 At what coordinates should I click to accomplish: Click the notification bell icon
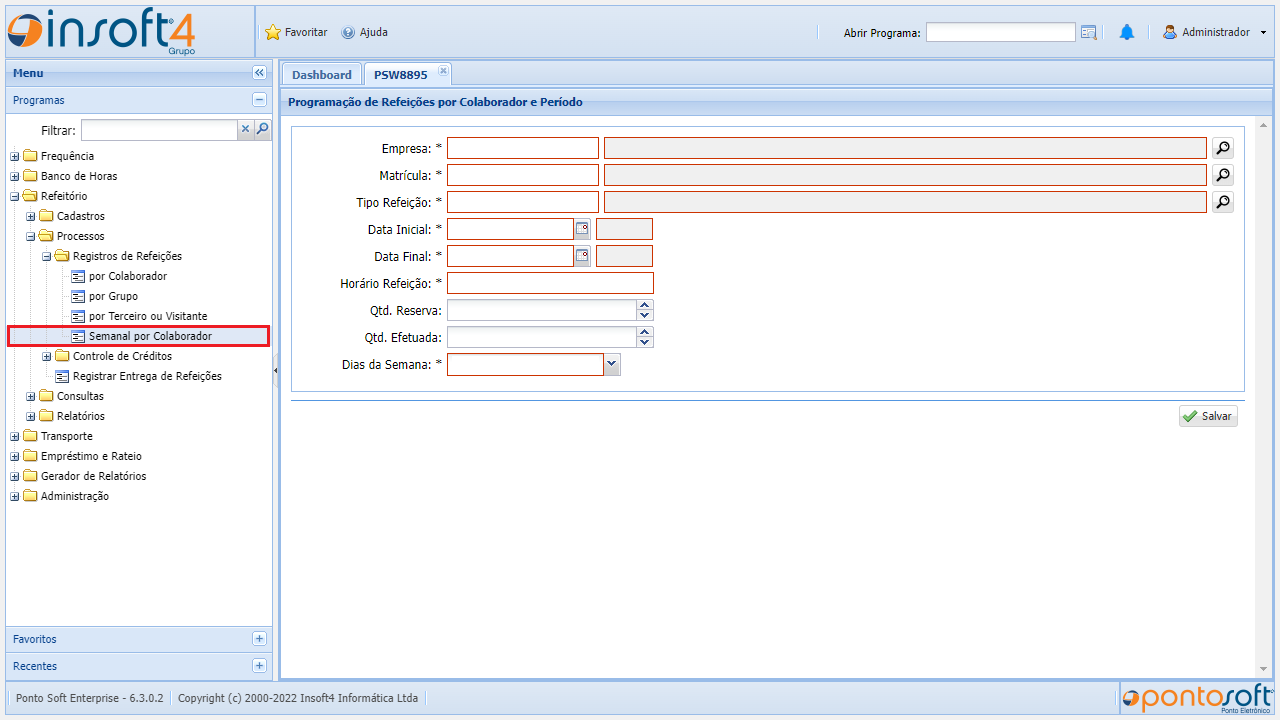point(1127,33)
